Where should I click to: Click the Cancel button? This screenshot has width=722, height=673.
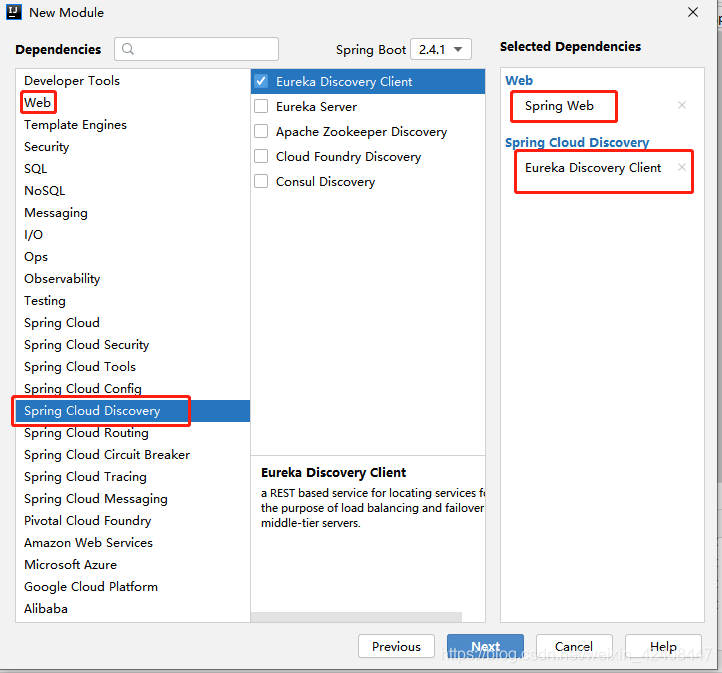click(574, 646)
